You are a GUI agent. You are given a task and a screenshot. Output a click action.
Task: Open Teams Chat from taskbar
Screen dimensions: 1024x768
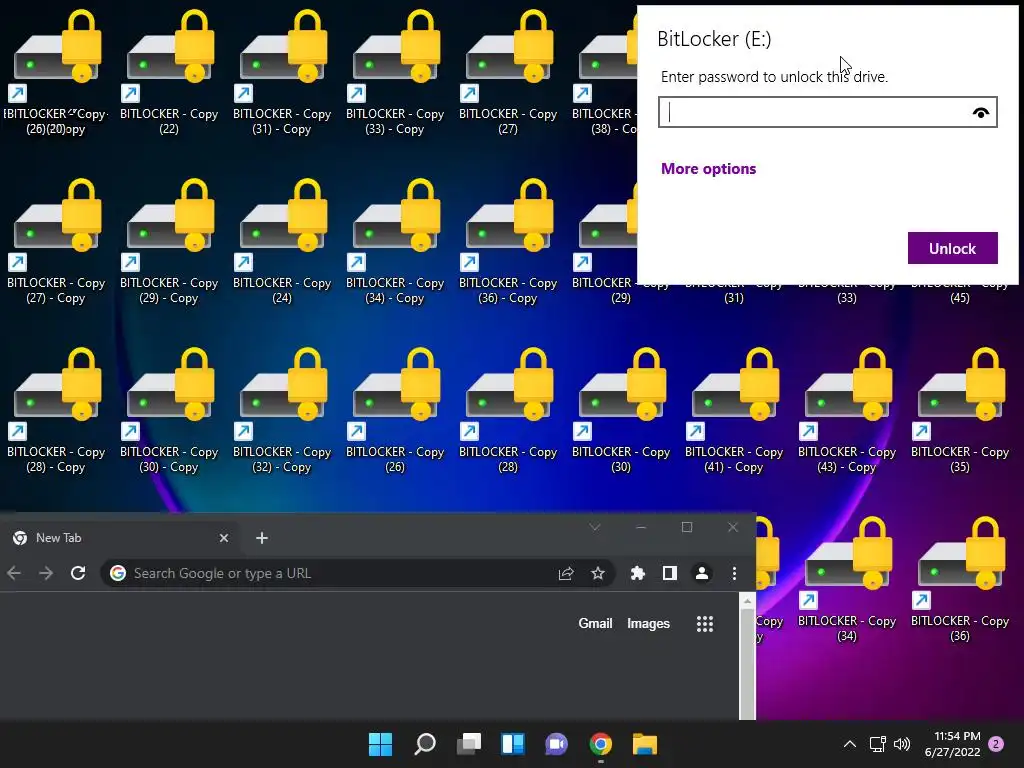556,744
